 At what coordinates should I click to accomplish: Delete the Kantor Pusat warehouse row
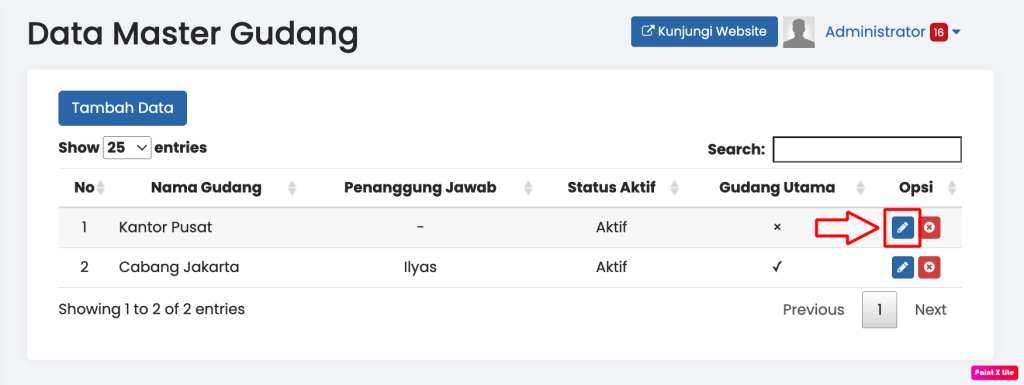(x=929, y=228)
